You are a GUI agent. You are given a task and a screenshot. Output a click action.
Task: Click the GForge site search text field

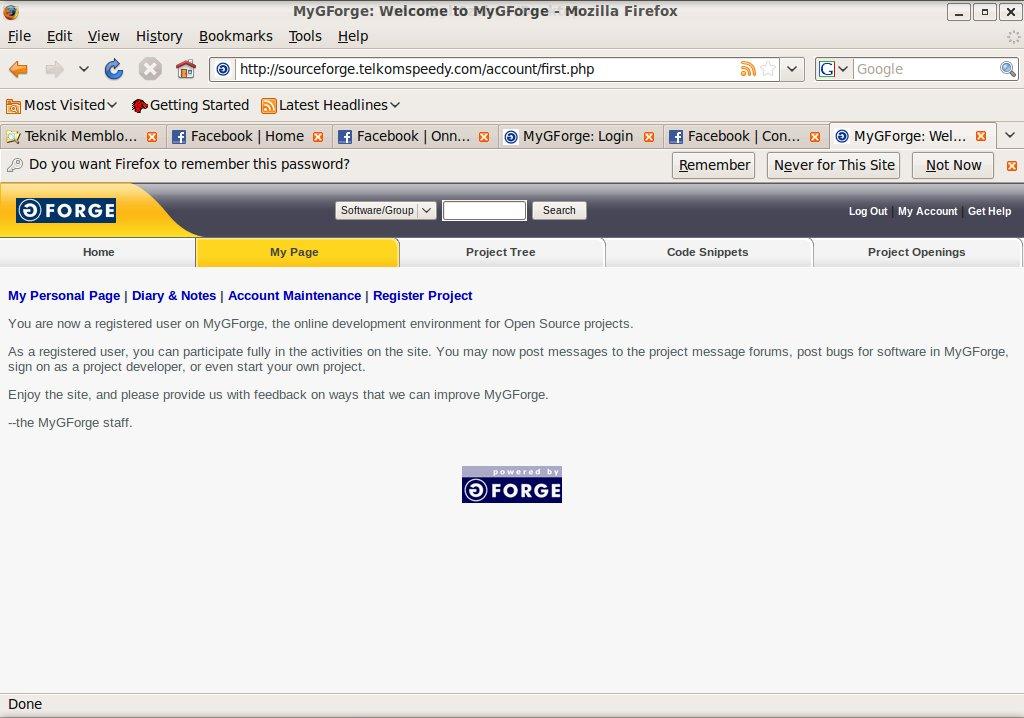coord(484,210)
